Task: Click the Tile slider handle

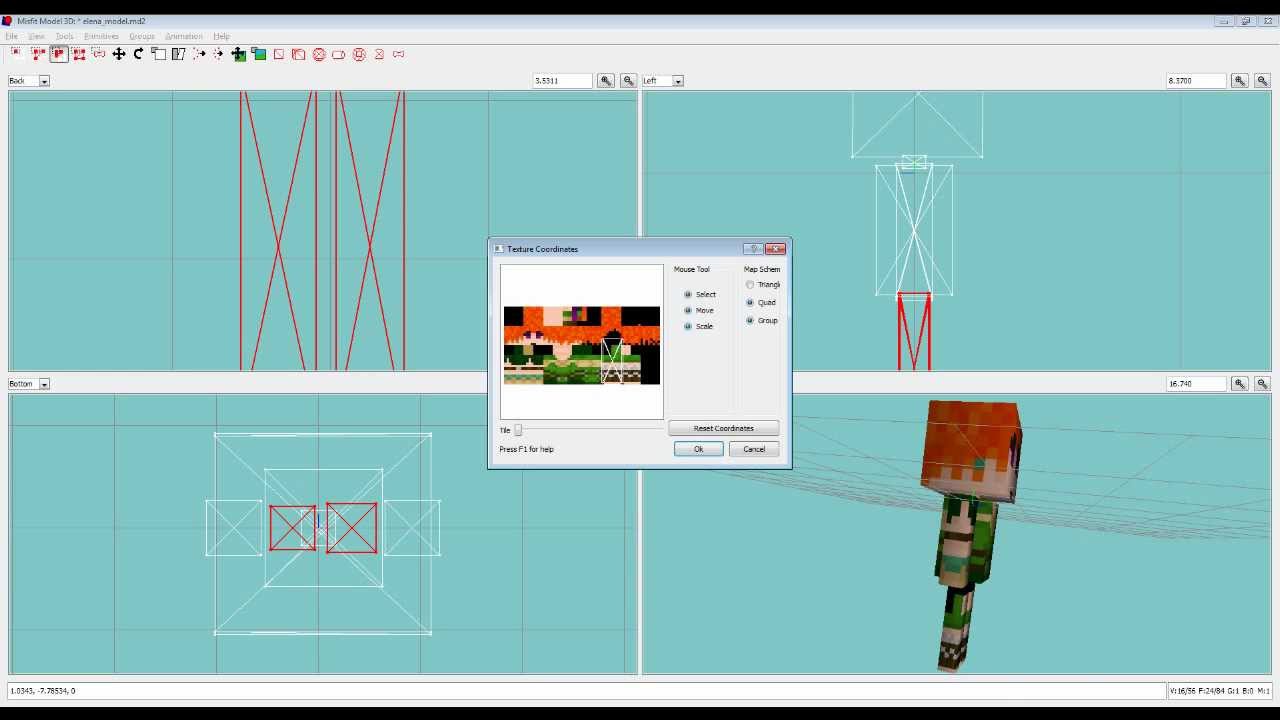Action: [518, 430]
